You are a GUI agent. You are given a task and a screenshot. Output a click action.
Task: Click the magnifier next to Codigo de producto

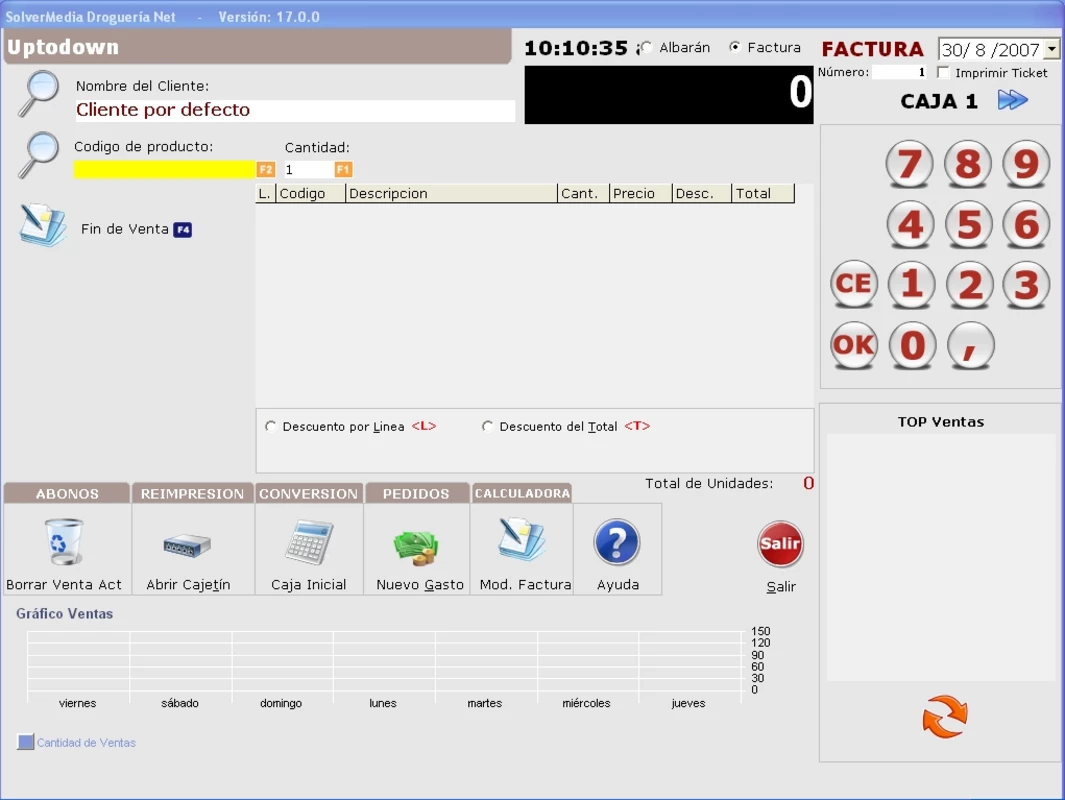point(39,155)
